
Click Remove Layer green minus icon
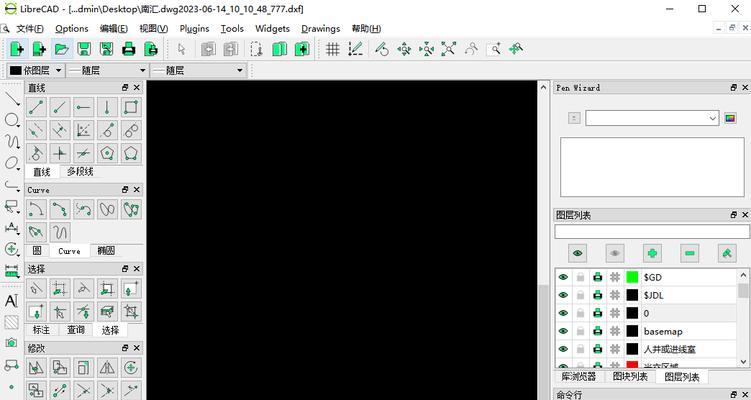coord(689,253)
